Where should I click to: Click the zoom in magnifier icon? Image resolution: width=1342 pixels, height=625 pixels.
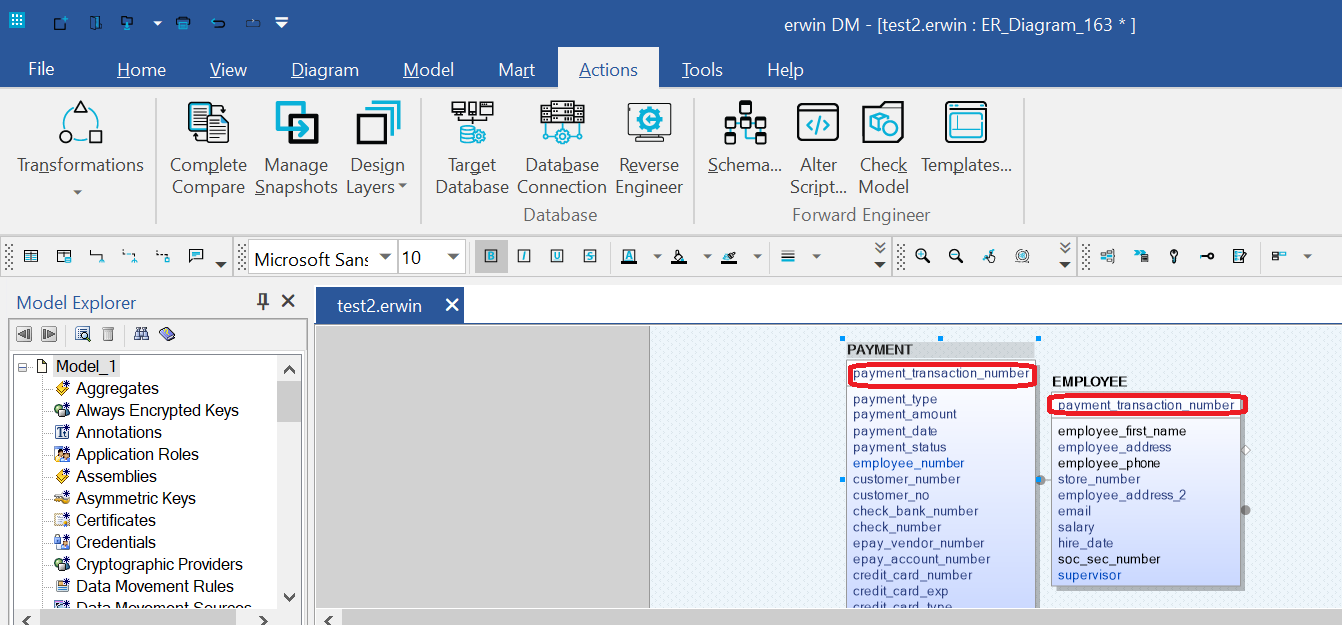pyautogui.click(x=922, y=257)
